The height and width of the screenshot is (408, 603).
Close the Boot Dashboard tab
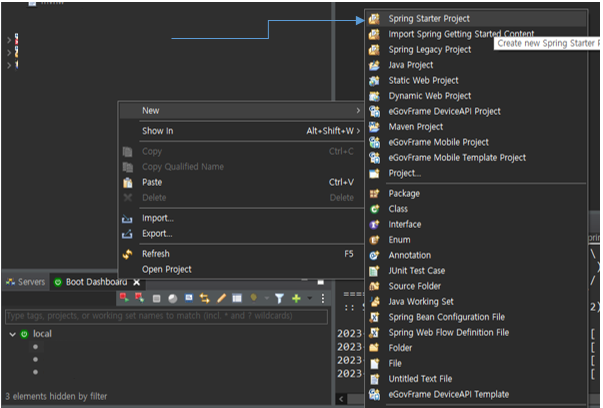[x=137, y=282]
